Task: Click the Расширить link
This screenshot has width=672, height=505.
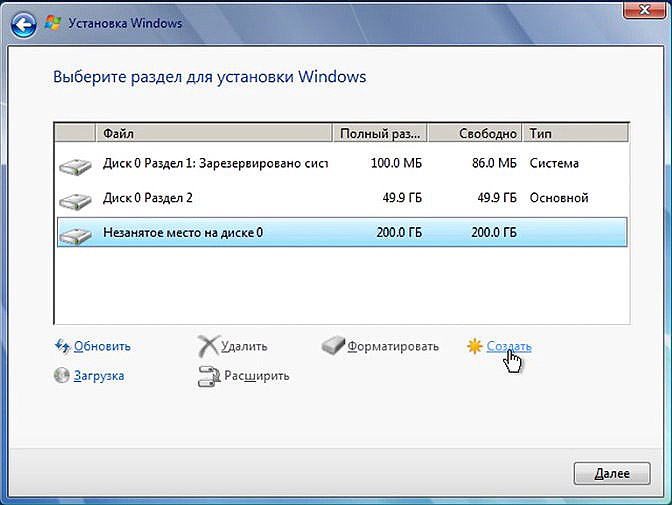Action: pyautogui.click(x=257, y=376)
